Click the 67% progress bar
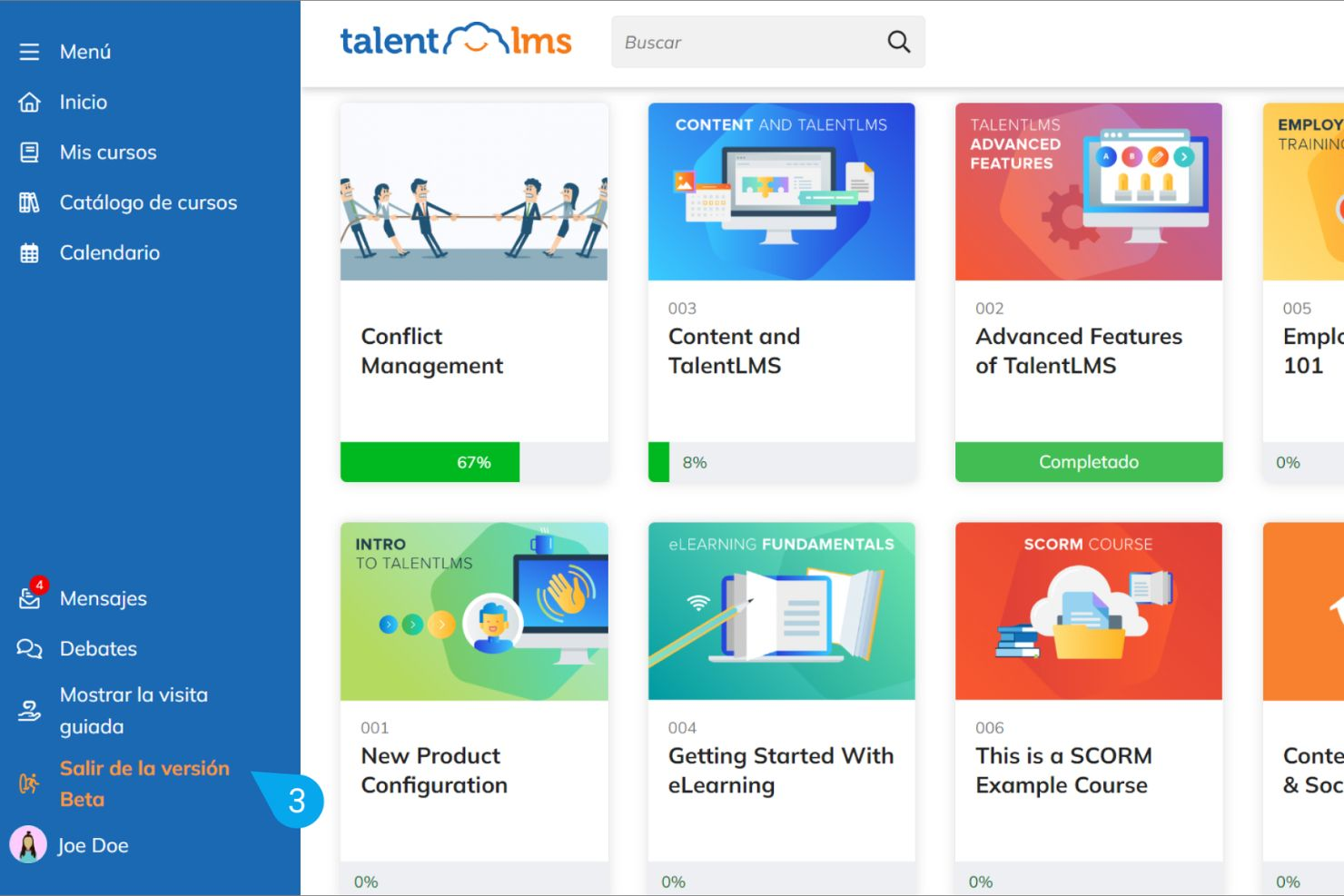This screenshot has width=1344, height=896. point(474,462)
